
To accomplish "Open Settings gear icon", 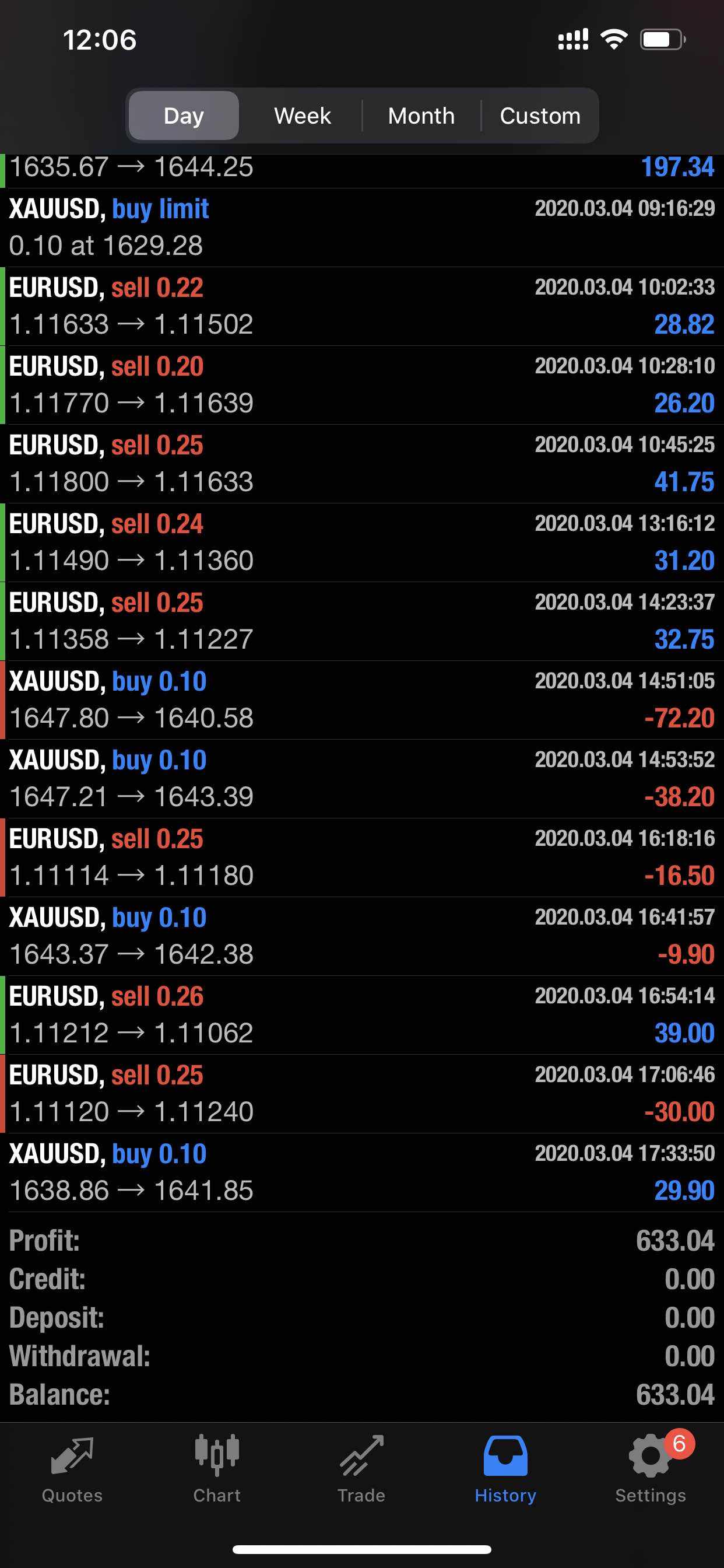I will [649, 1456].
